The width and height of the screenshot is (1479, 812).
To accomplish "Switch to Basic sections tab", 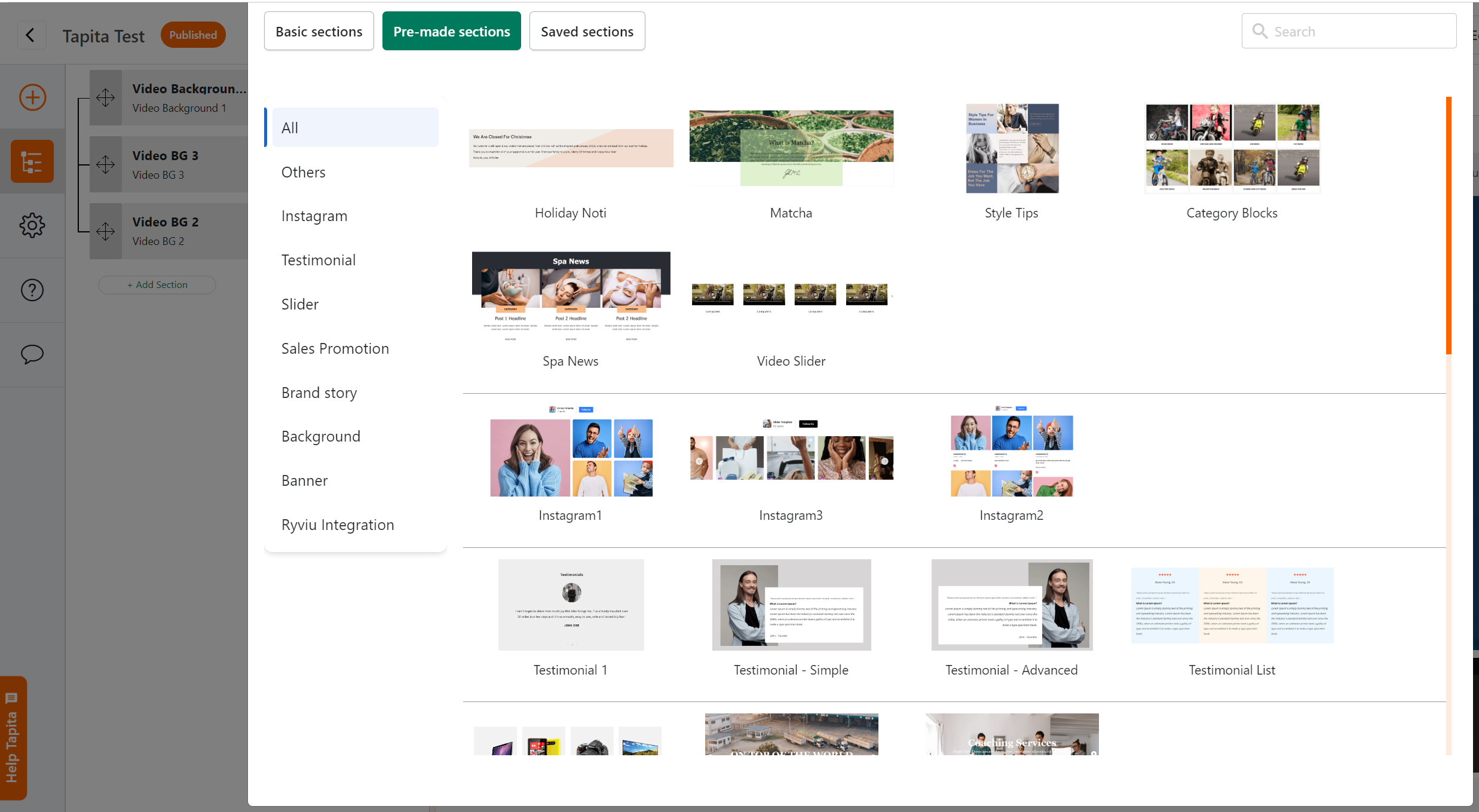I will coord(319,31).
